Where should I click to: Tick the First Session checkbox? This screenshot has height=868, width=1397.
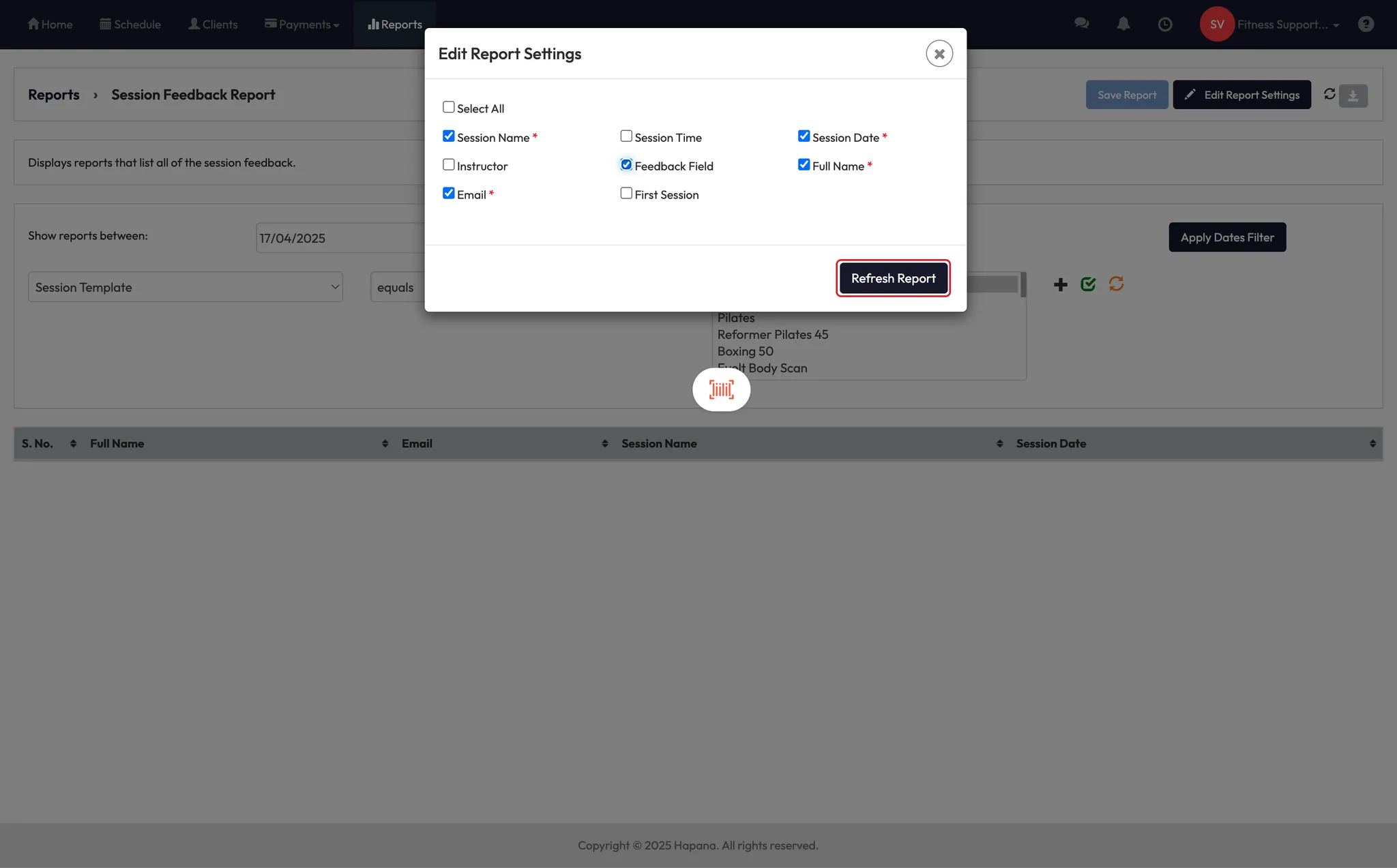click(626, 193)
